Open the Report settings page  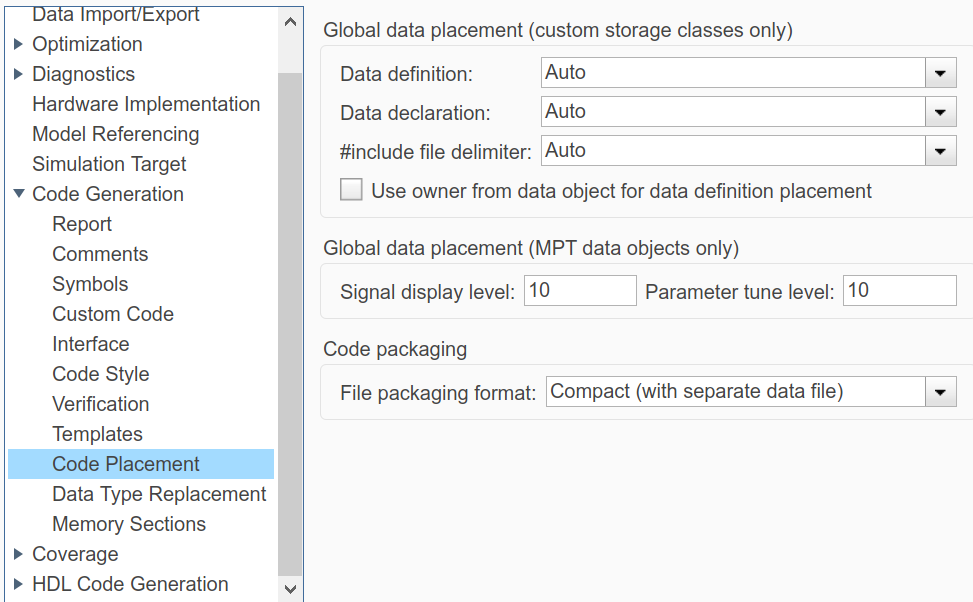coord(82,224)
